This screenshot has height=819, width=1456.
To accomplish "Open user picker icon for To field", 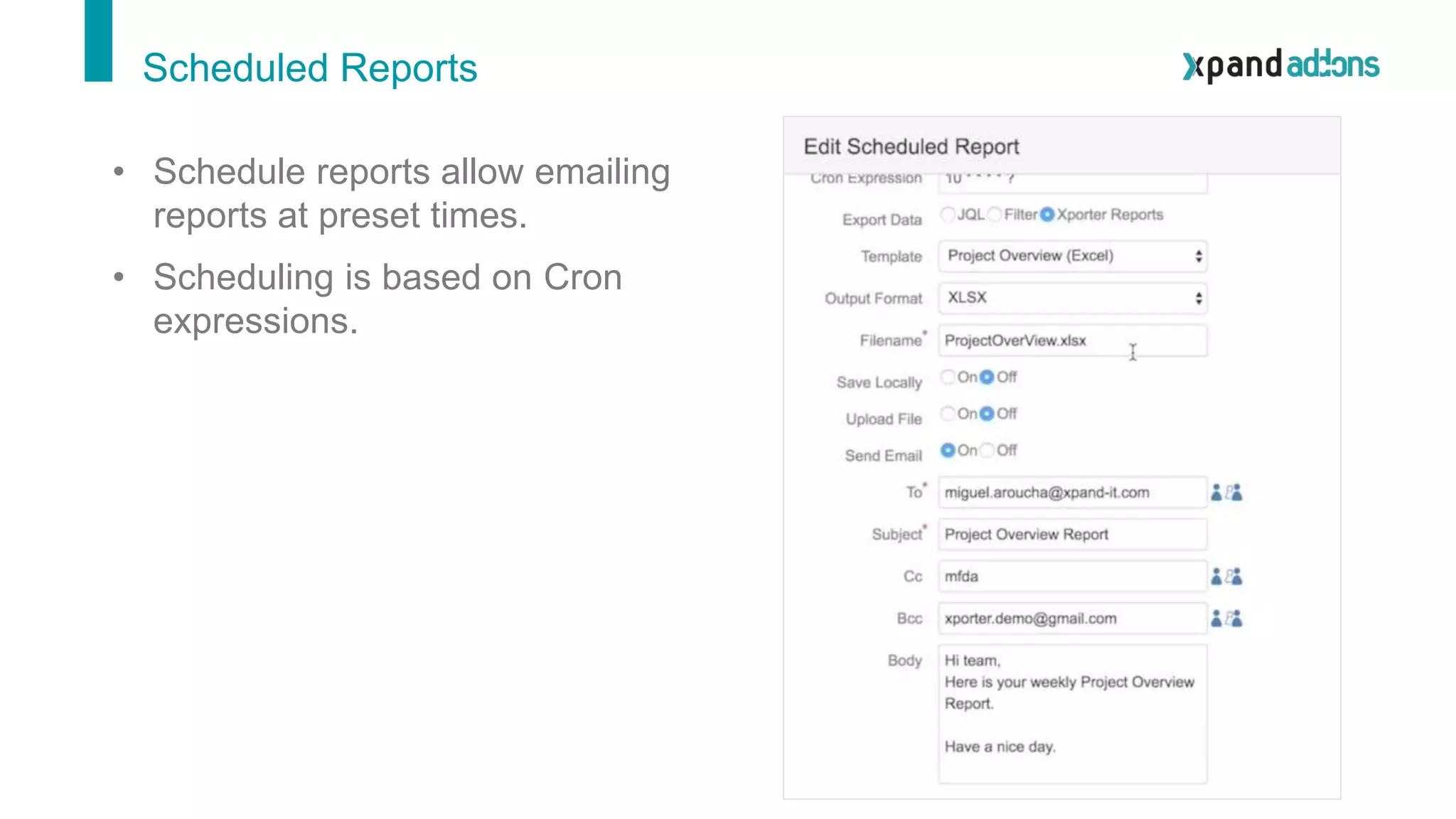I will click(x=1216, y=493).
